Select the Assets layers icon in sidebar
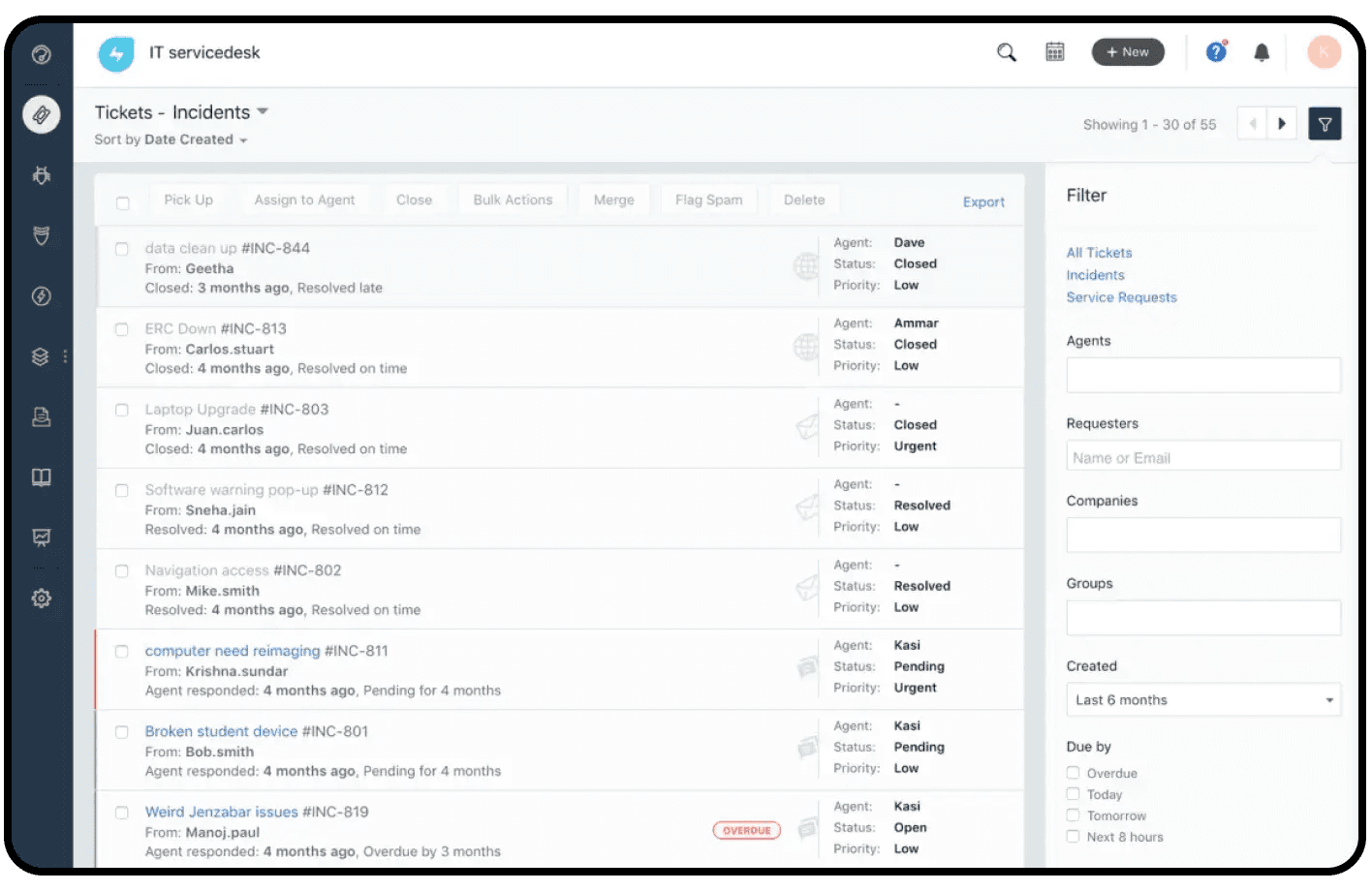Viewport: 1372px width, 891px height. 39,356
